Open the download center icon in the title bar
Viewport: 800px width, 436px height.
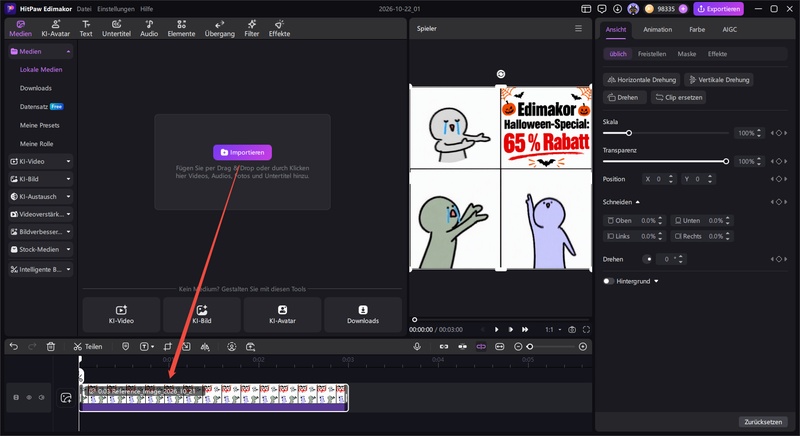point(617,9)
